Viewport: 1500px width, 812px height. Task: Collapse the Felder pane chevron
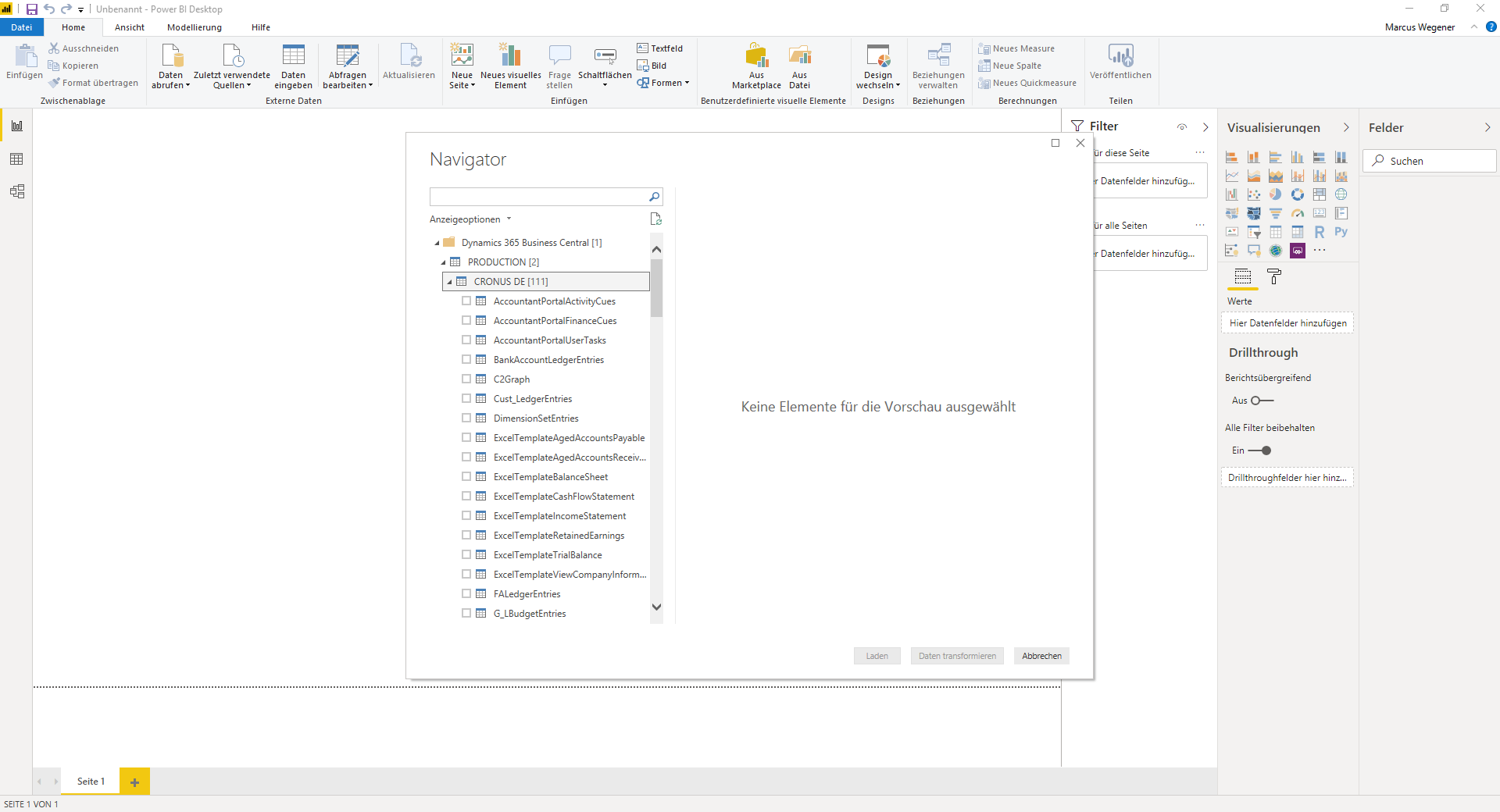[x=1487, y=127]
